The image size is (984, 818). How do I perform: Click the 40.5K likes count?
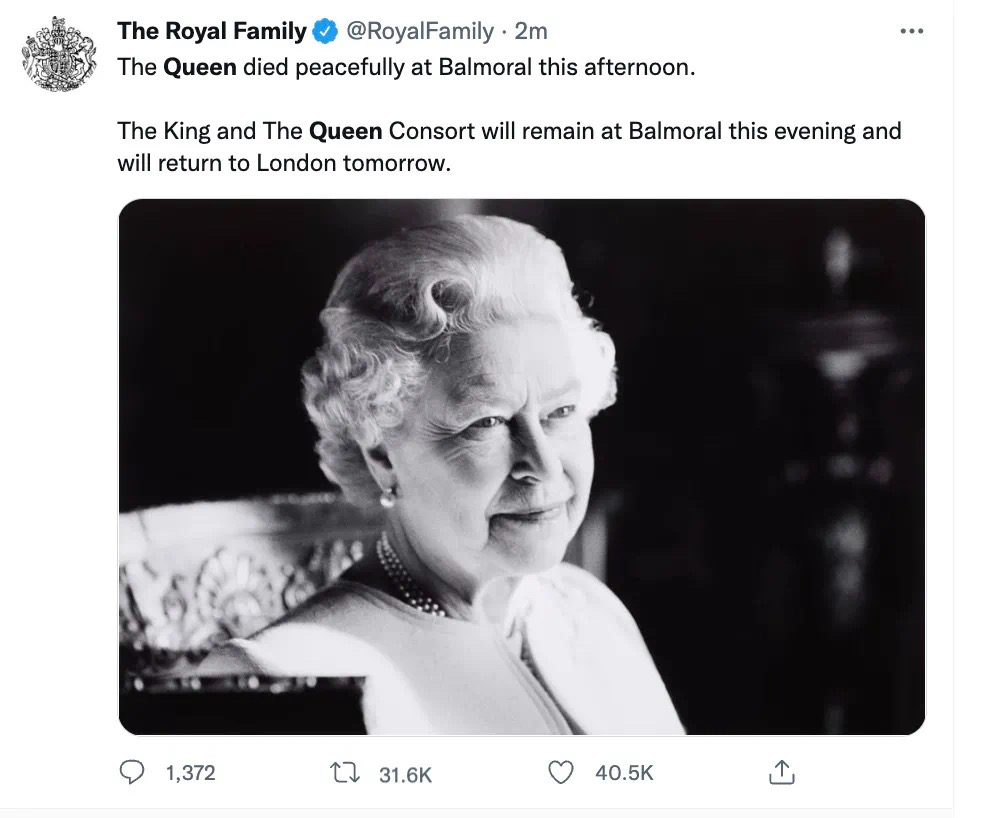point(624,773)
